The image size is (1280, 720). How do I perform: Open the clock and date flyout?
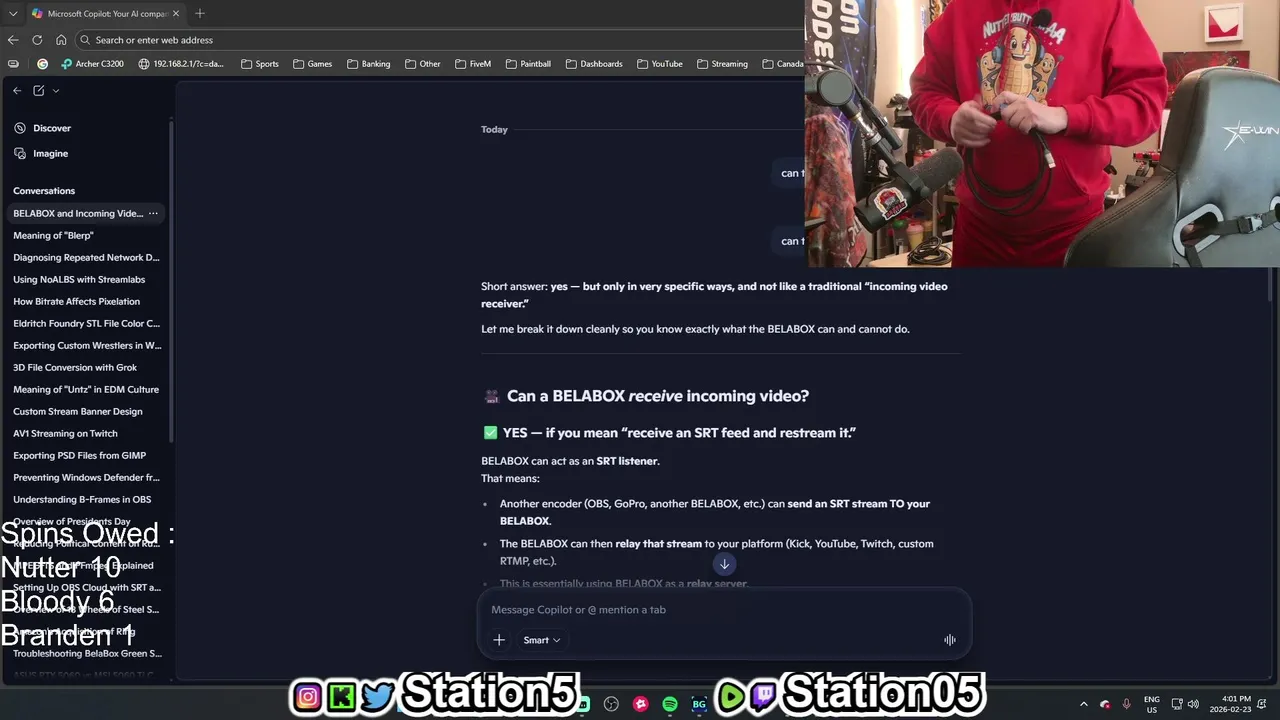1229,704
